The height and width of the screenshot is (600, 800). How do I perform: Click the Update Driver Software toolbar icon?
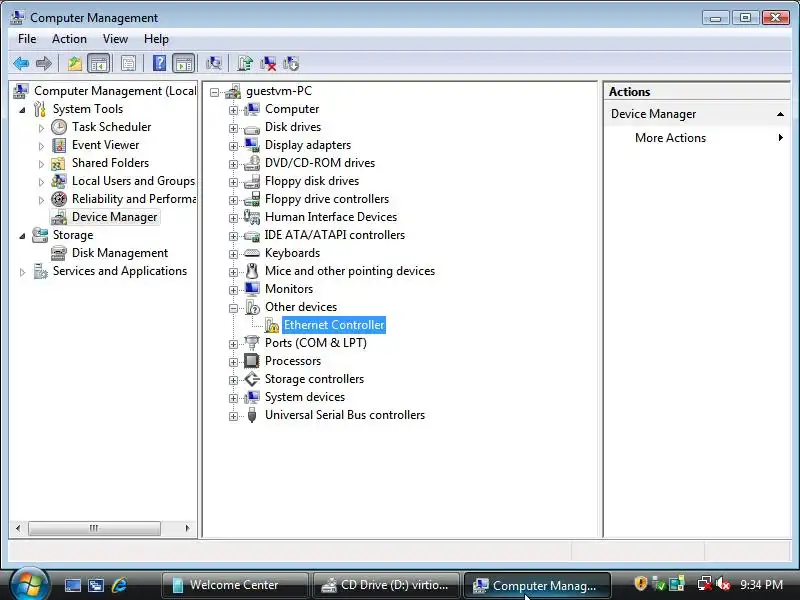[x=244, y=63]
